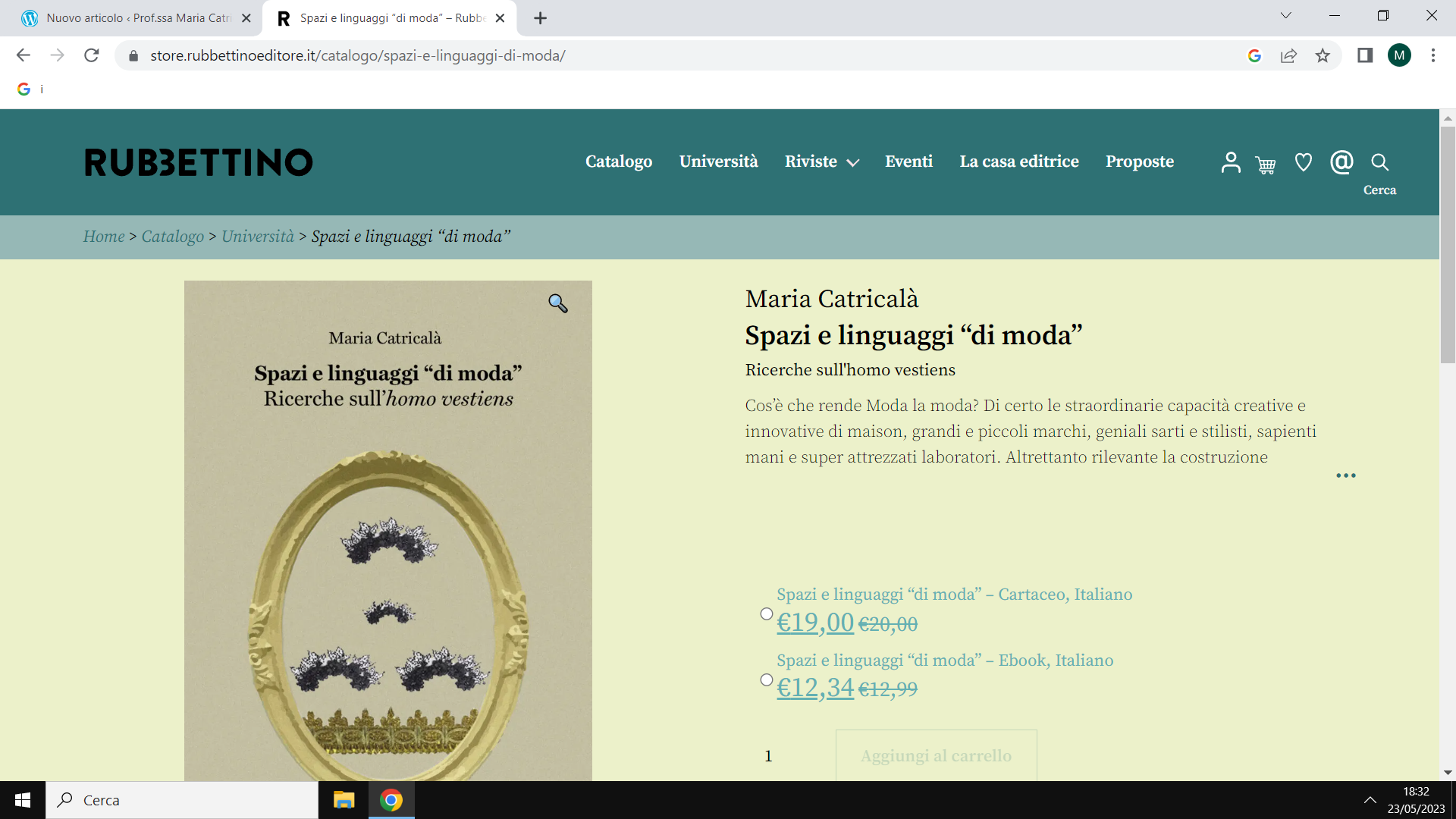
Task: Open the Catalogo menu item
Action: click(x=618, y=162)
